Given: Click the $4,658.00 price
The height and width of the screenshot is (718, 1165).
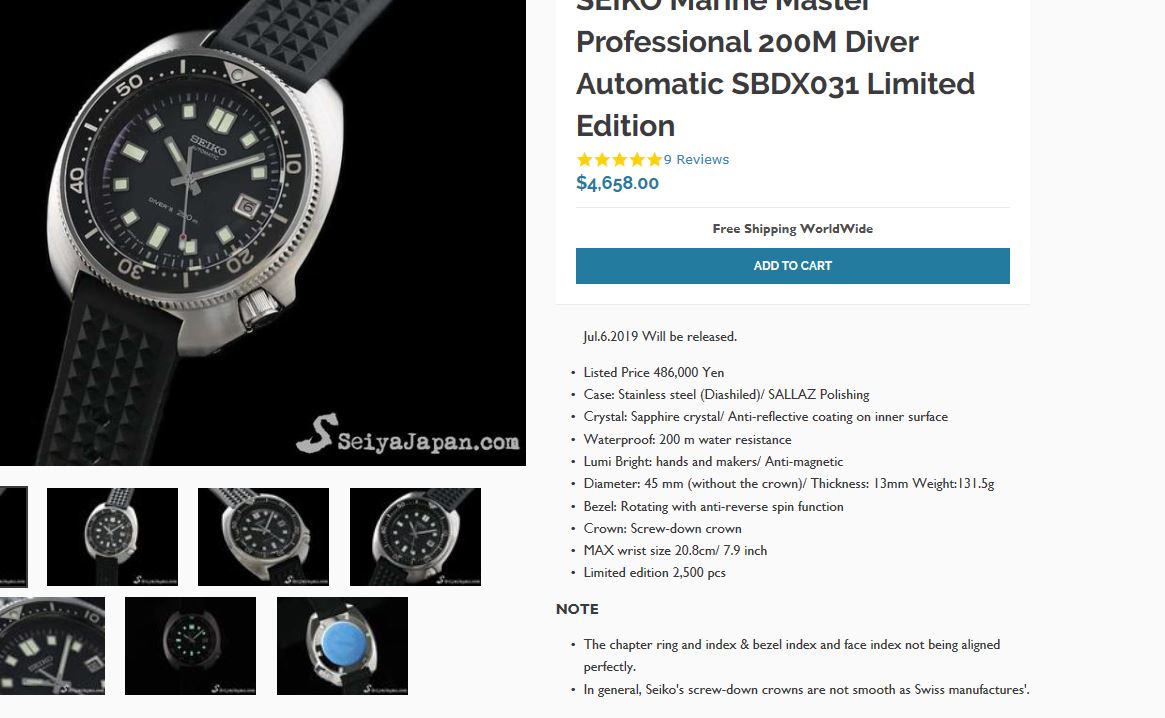Looking at the screenshot, I should click(617, 183).
